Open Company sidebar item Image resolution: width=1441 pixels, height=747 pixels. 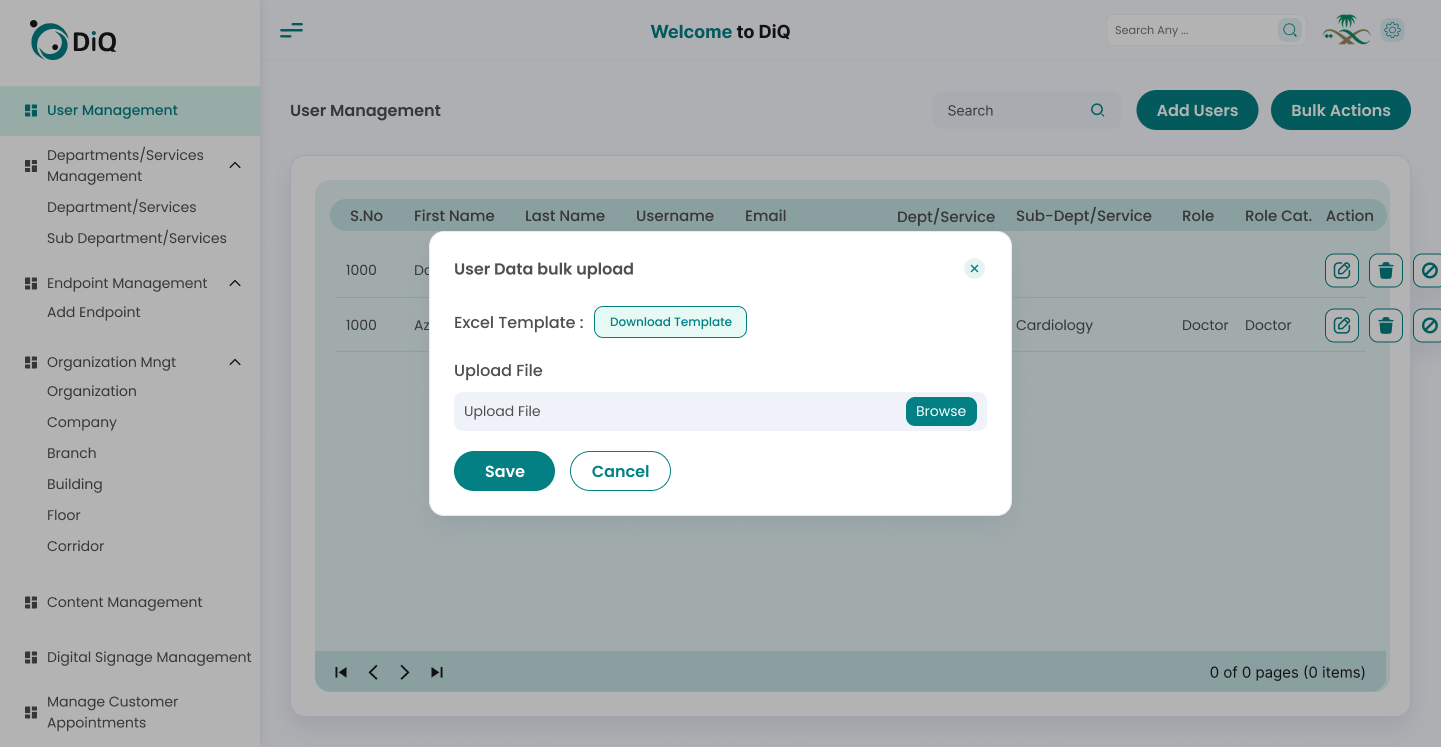[82, 422]
